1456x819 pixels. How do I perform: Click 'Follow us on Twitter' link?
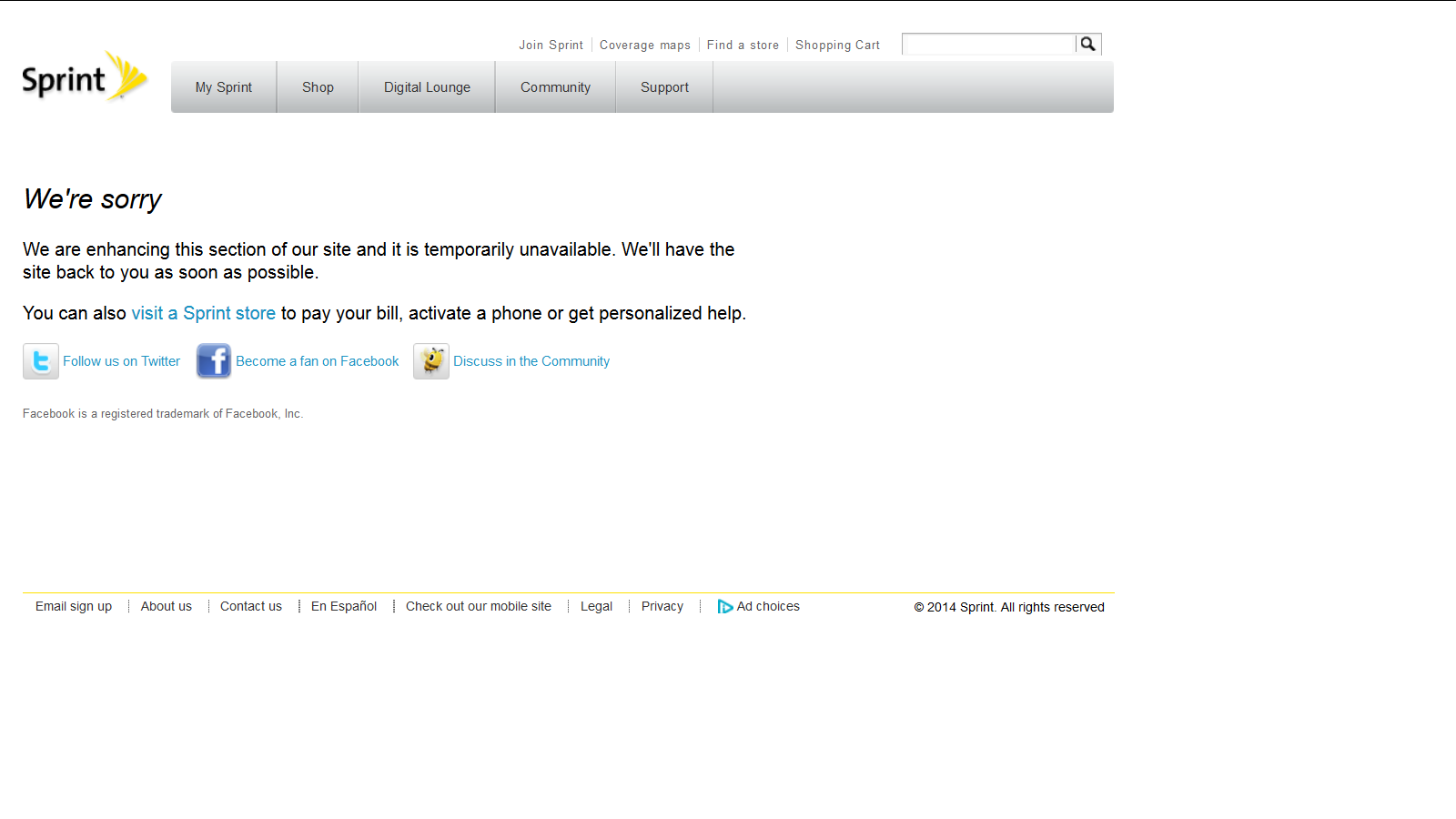(122, 361)
